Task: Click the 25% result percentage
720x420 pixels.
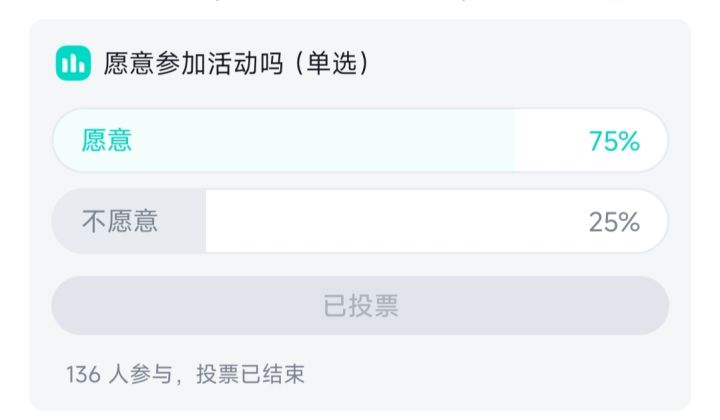Action: point(614,222)
